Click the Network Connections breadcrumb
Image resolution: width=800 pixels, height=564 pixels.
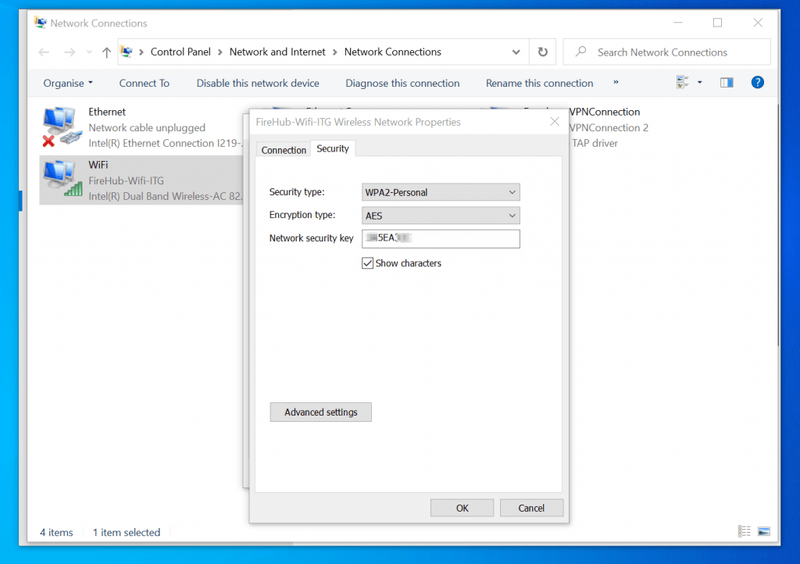point(392,52)
